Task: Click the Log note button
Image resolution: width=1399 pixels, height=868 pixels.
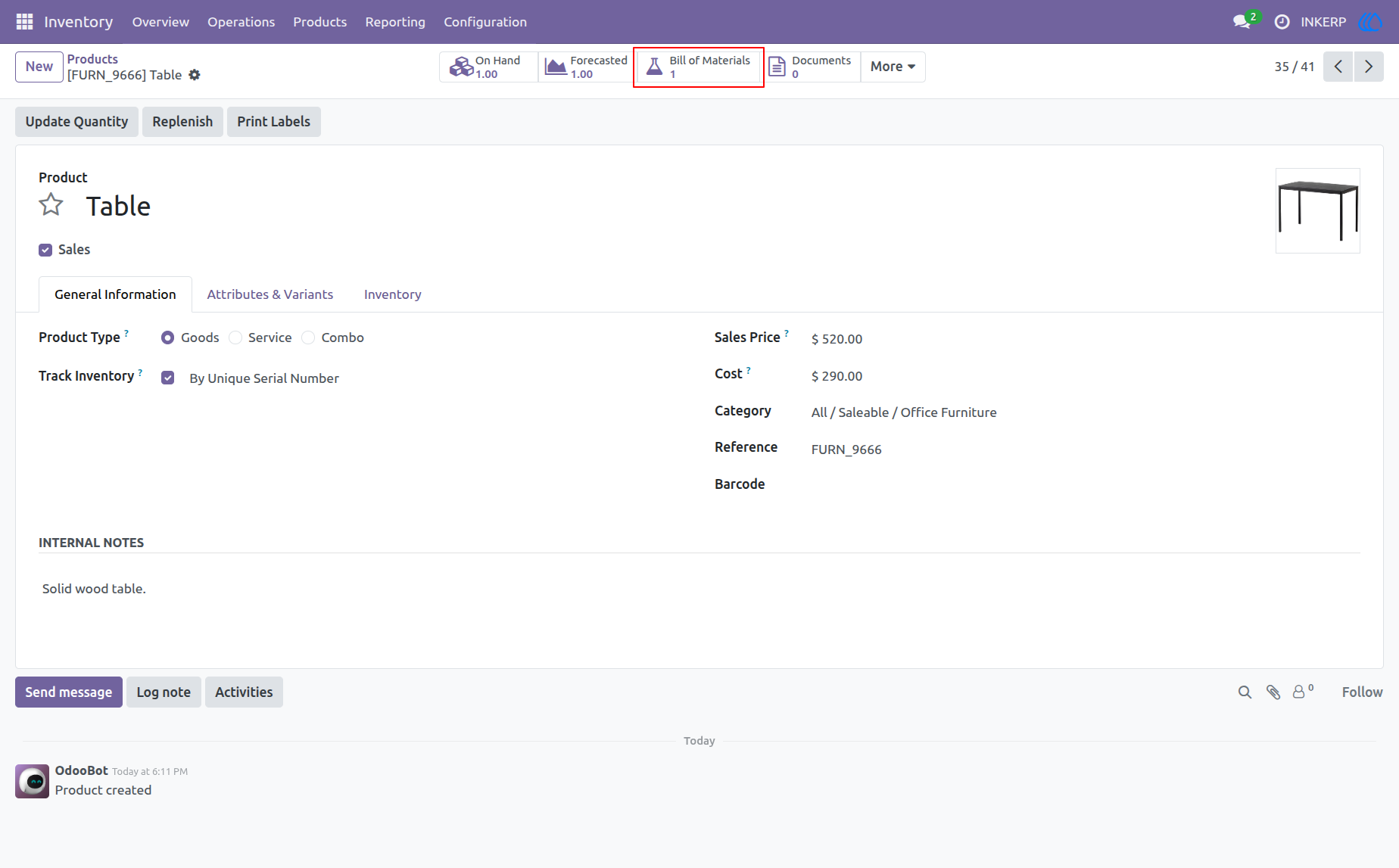Action: (164, 692)
